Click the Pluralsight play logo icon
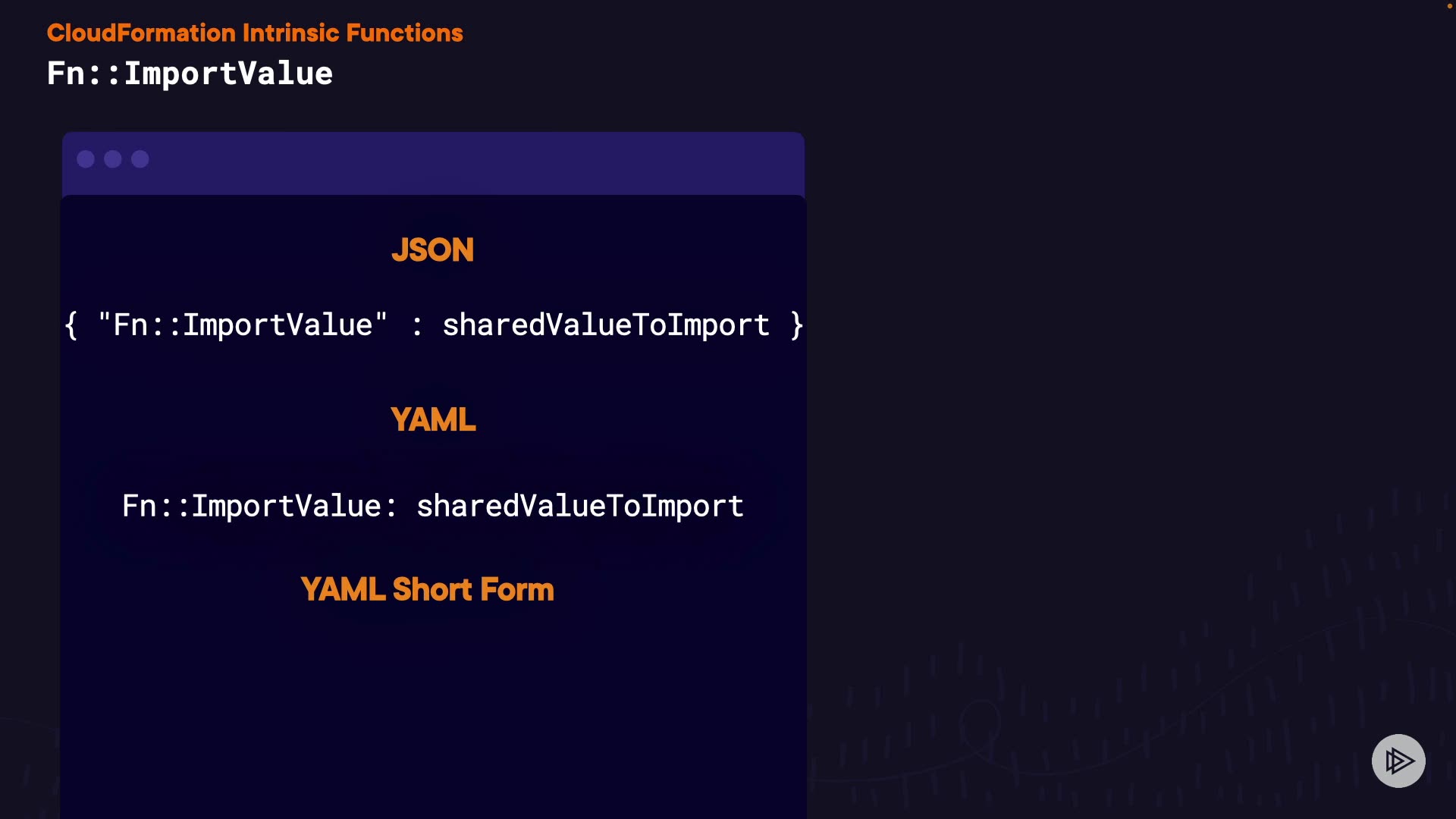 click(x=1398, y=761)
